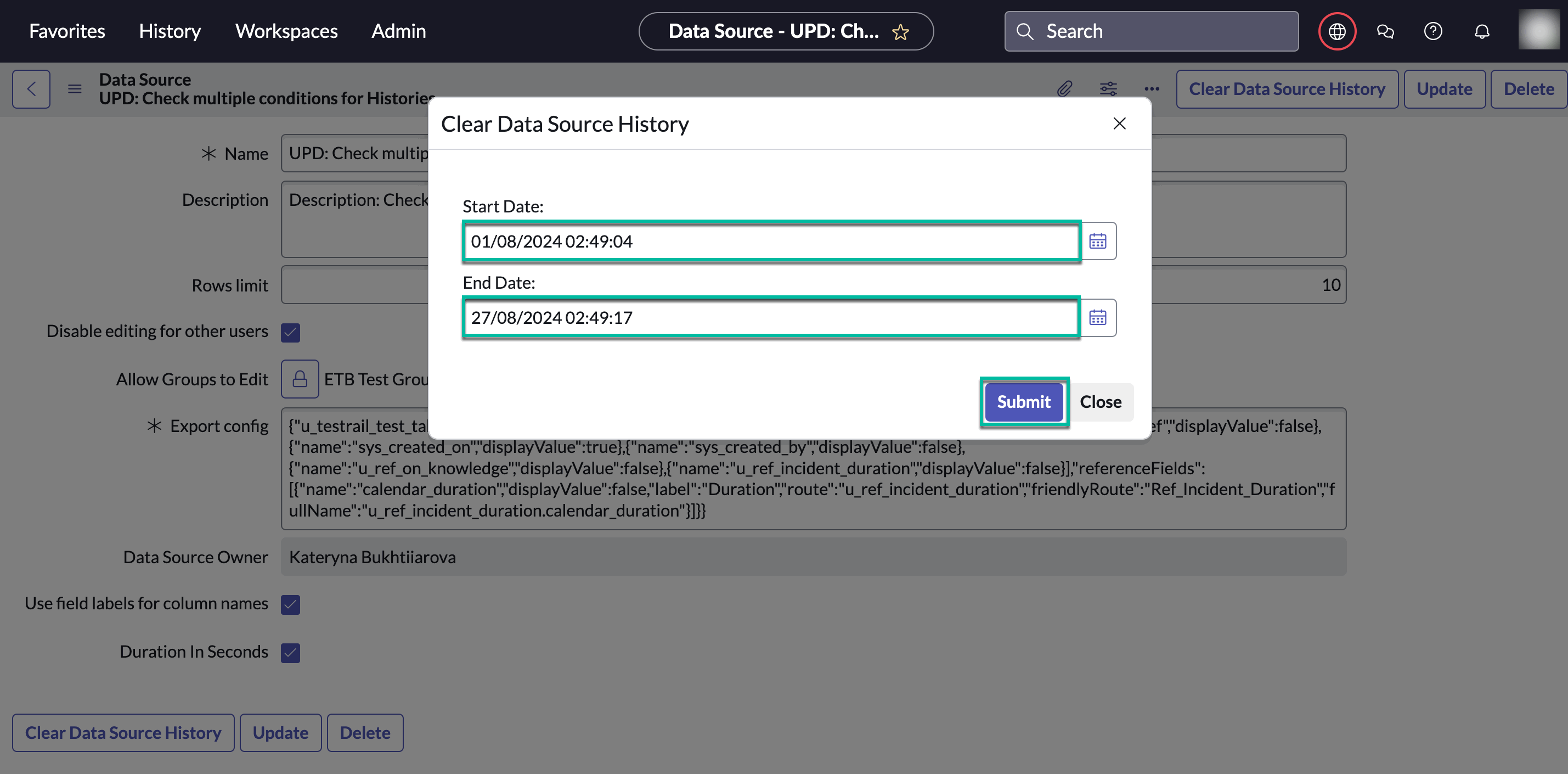Click Submit in the Clear Data Source History dialog

click(1023, 402)
